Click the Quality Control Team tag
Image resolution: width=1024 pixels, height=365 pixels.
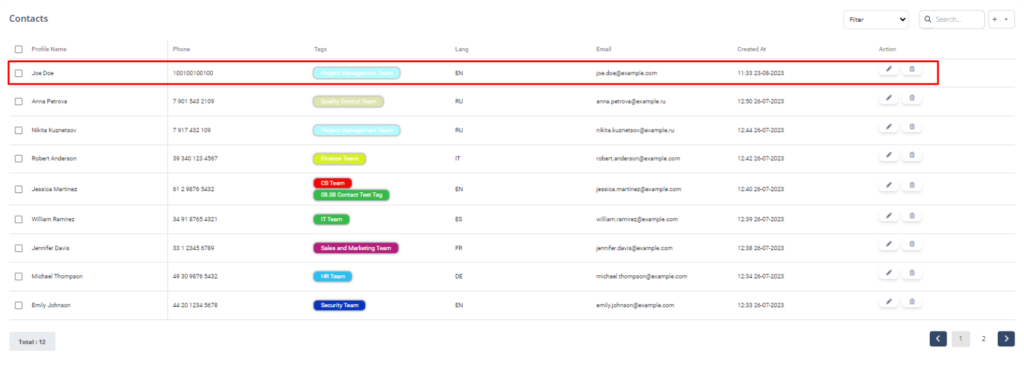coord(348,102)
